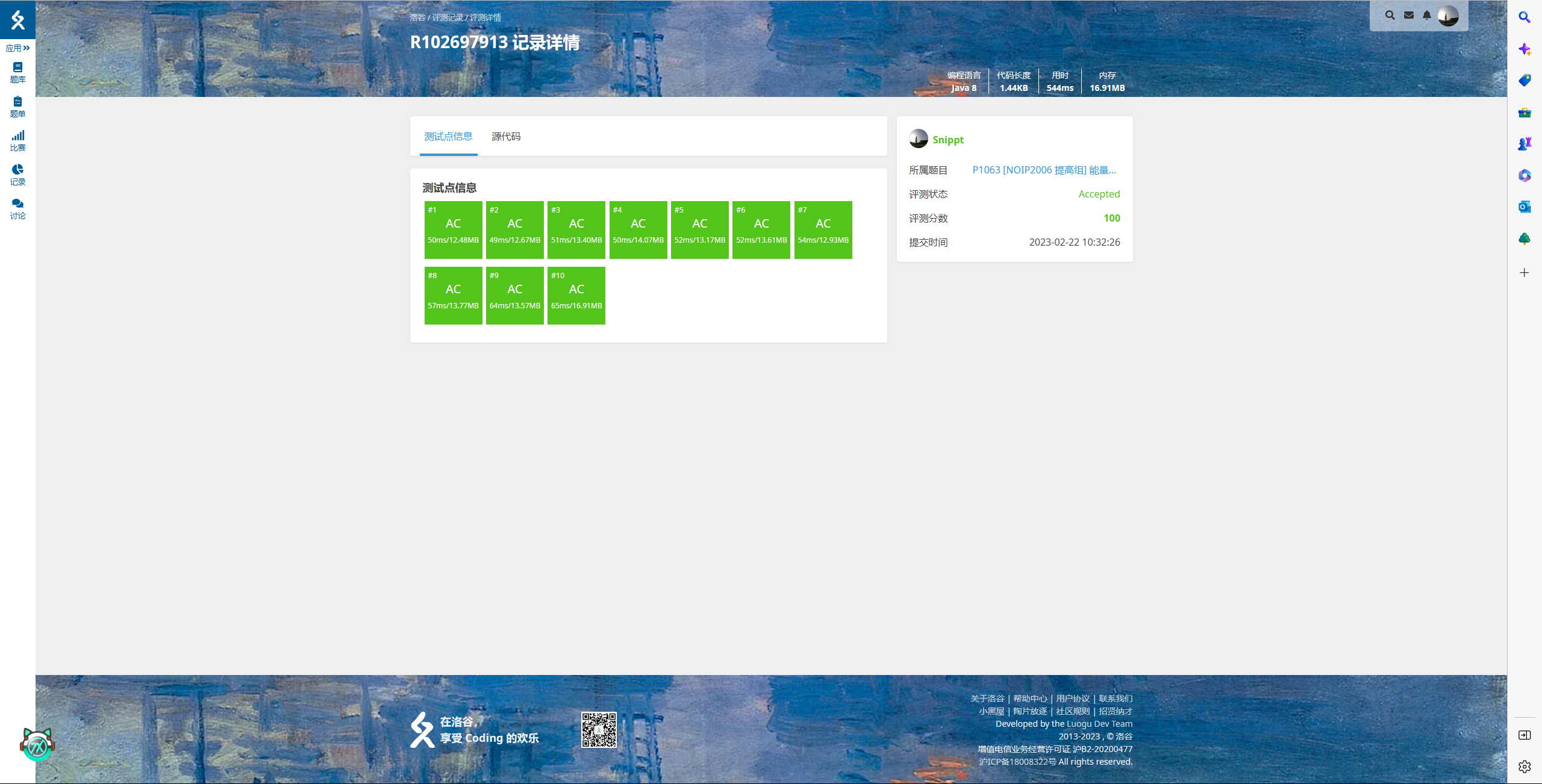Click the Java 8 language value

click(x=964, y=88)
